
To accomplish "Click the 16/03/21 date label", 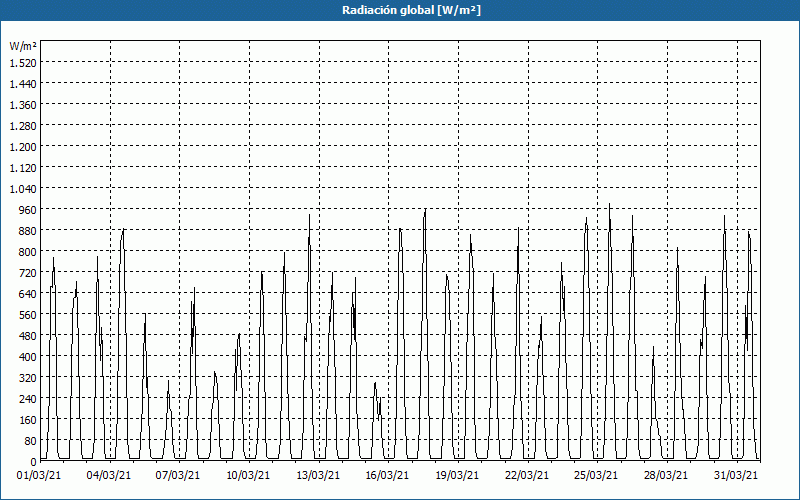I will click(387, 475).
